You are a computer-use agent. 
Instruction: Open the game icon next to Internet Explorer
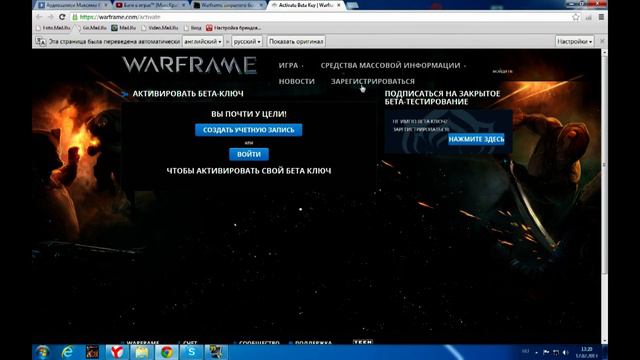click(92, 352)
